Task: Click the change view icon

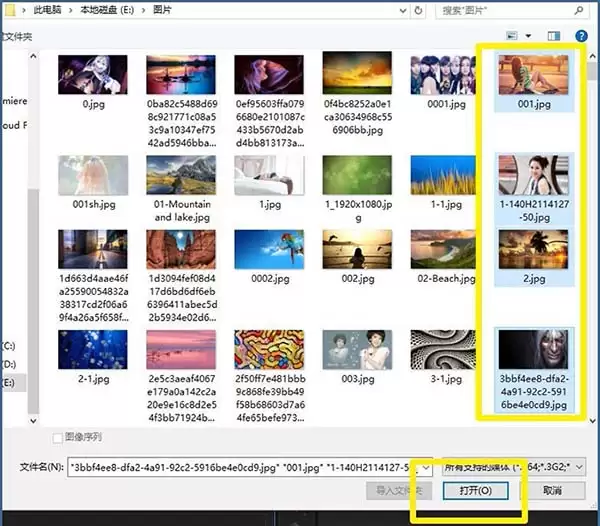Action: [512, 36]
